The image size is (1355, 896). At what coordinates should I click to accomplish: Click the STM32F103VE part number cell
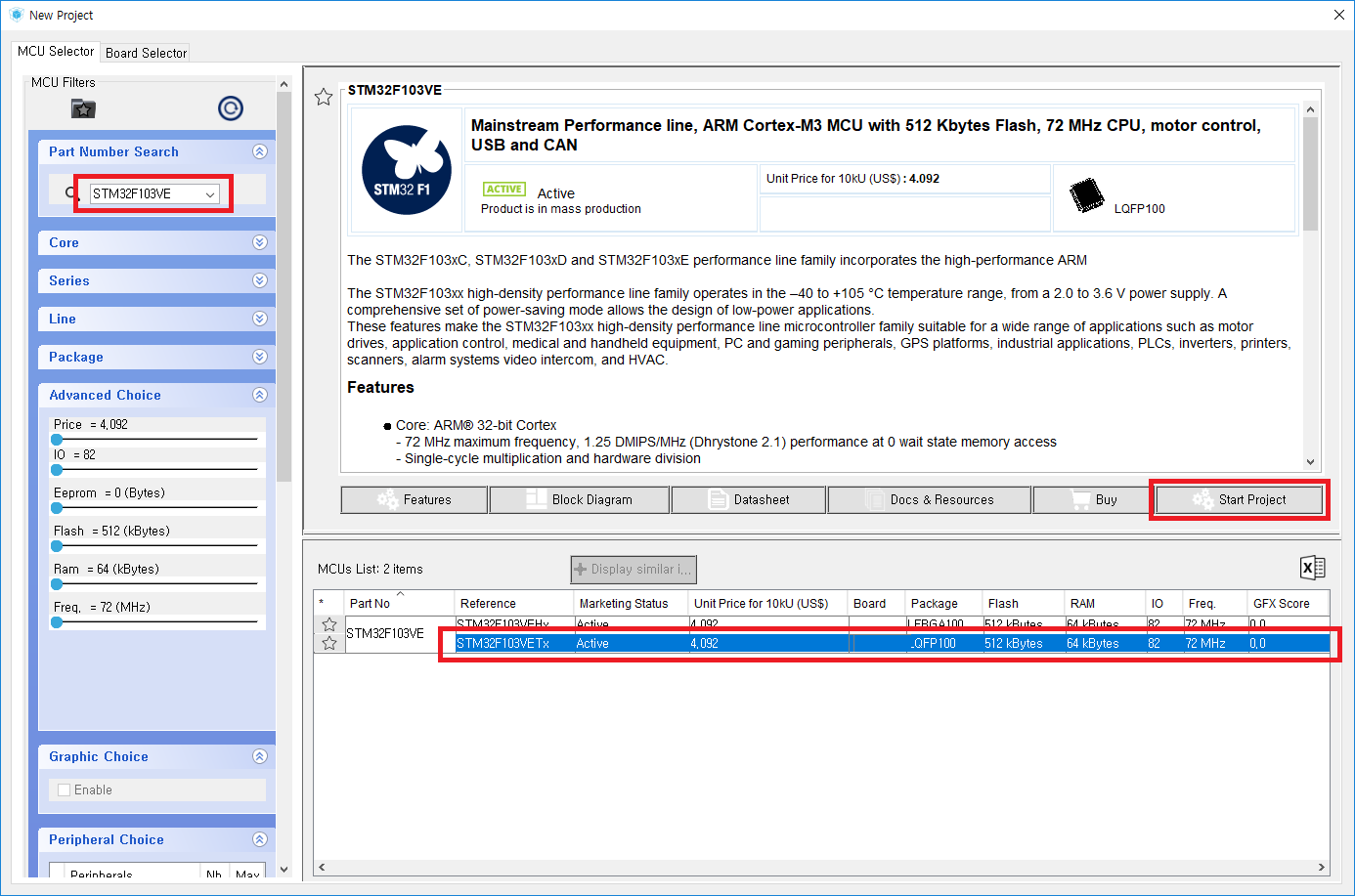[x=399, y=633]
